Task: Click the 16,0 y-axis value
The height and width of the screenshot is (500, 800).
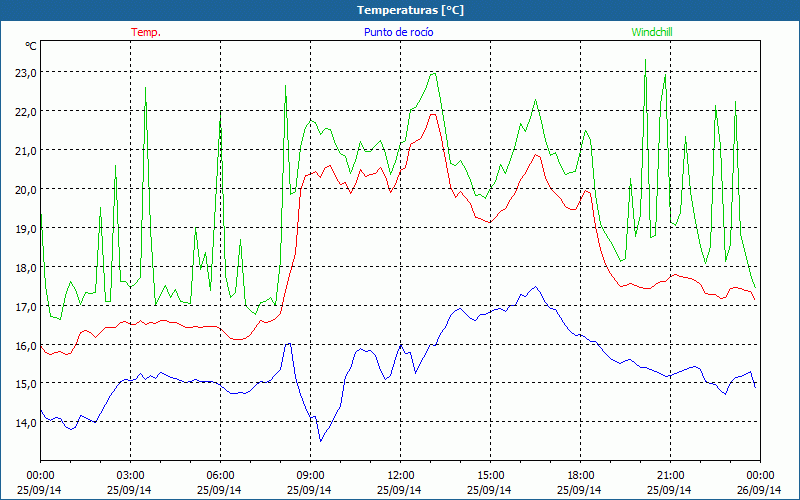Action: [26, 345]
